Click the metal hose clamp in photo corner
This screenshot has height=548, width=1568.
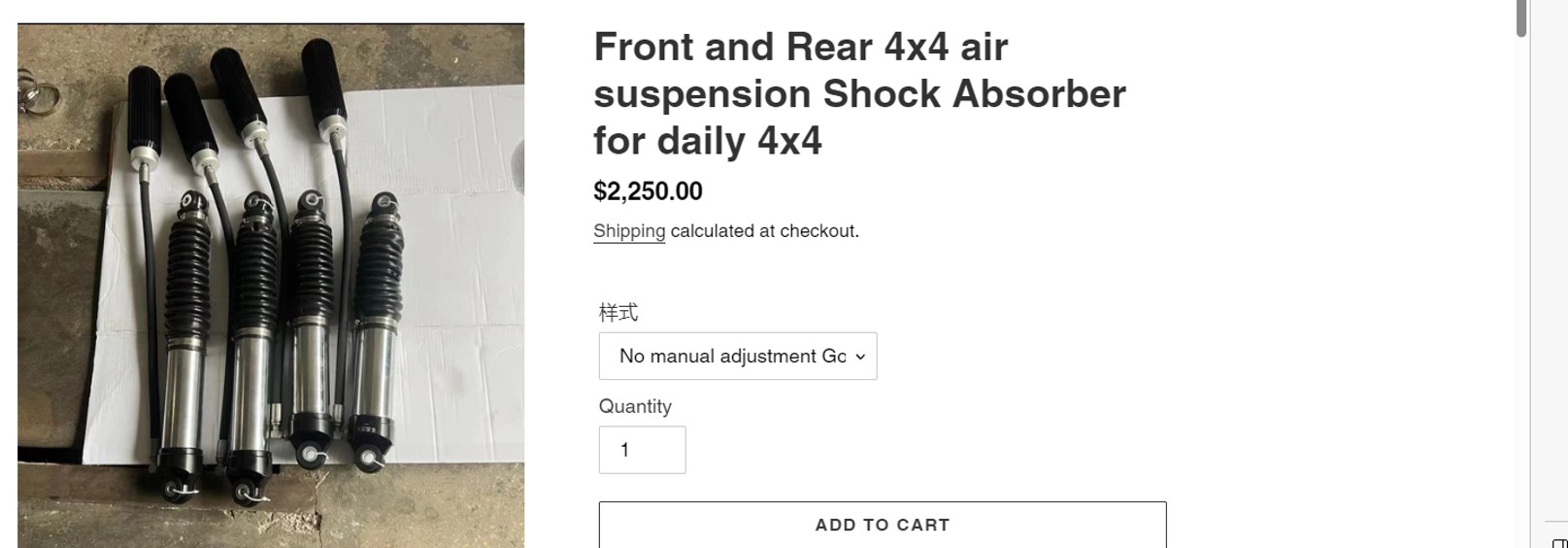(37, 96)
